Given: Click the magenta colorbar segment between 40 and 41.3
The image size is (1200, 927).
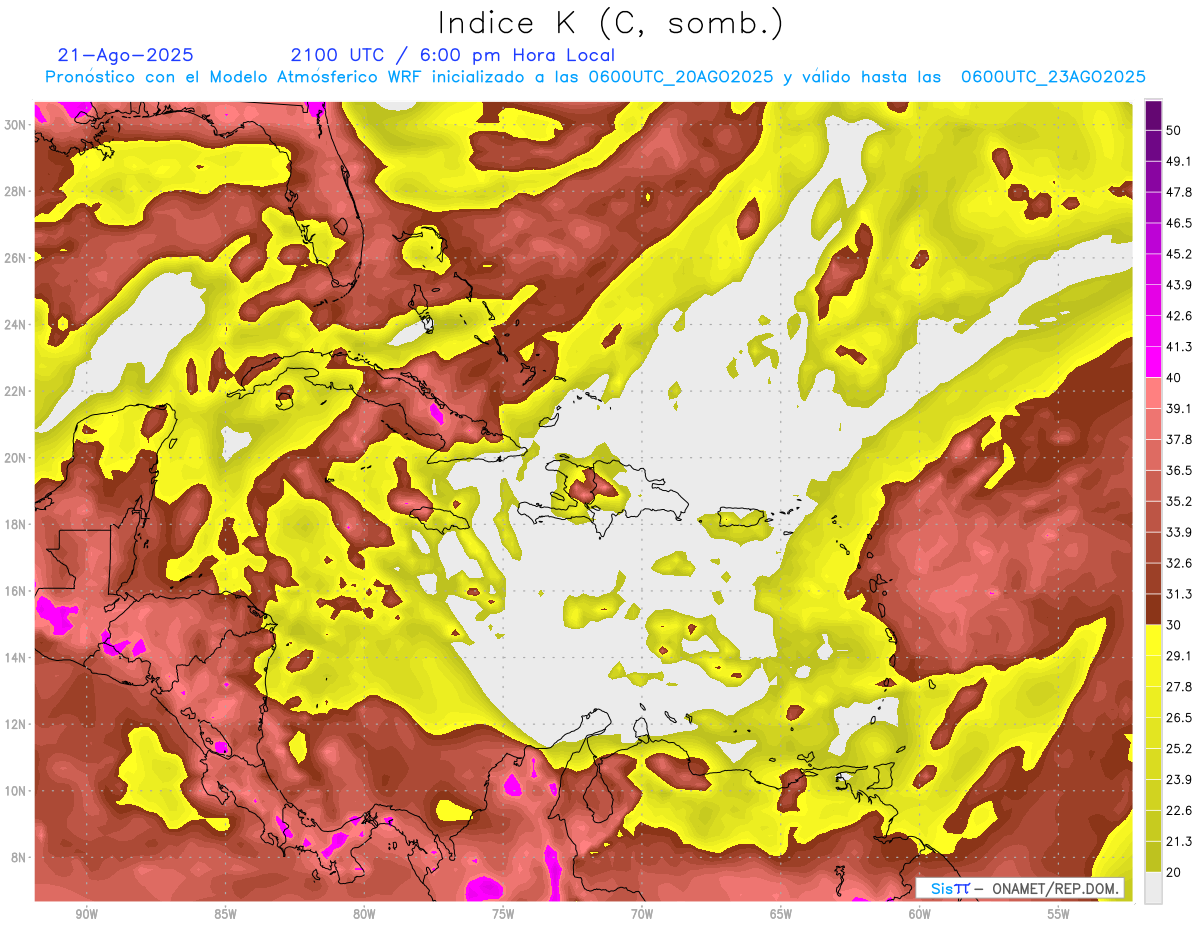Looking at the screenshot, I should (1154, 362).
